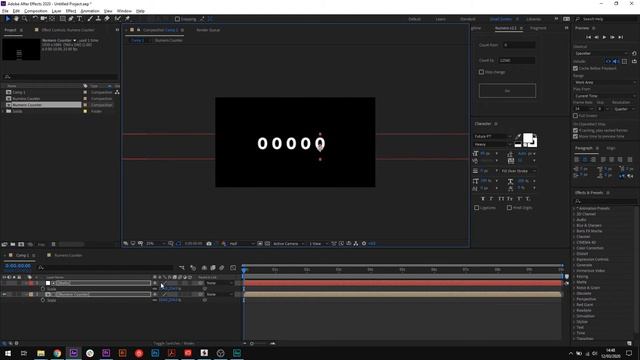Image resolution: width=640 pixels, height=360 pixels.
Task: Toggle All Caps in Character panel
Action: pyautogui.click(x=501, y=199)
